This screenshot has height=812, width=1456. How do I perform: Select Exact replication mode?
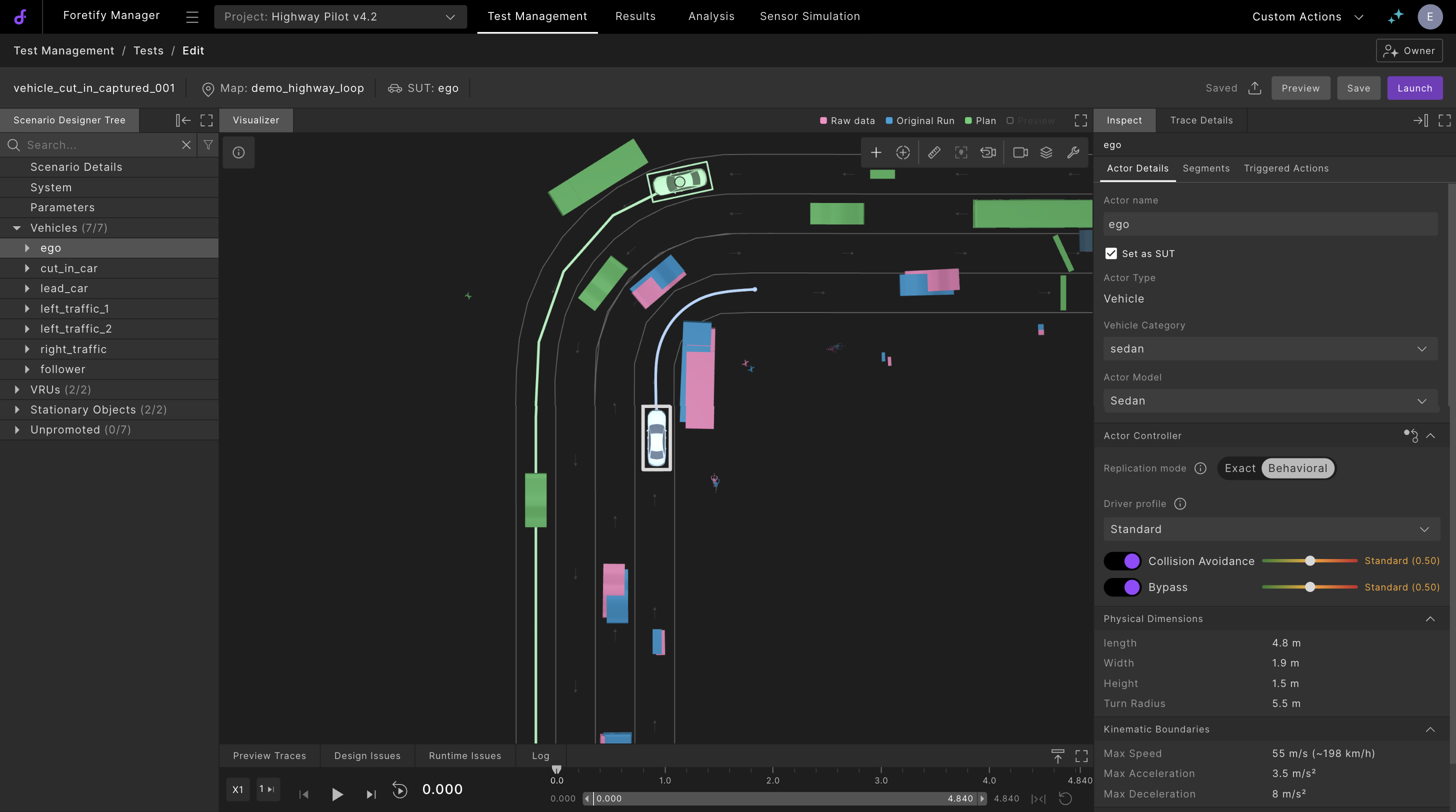[1239, 468]
